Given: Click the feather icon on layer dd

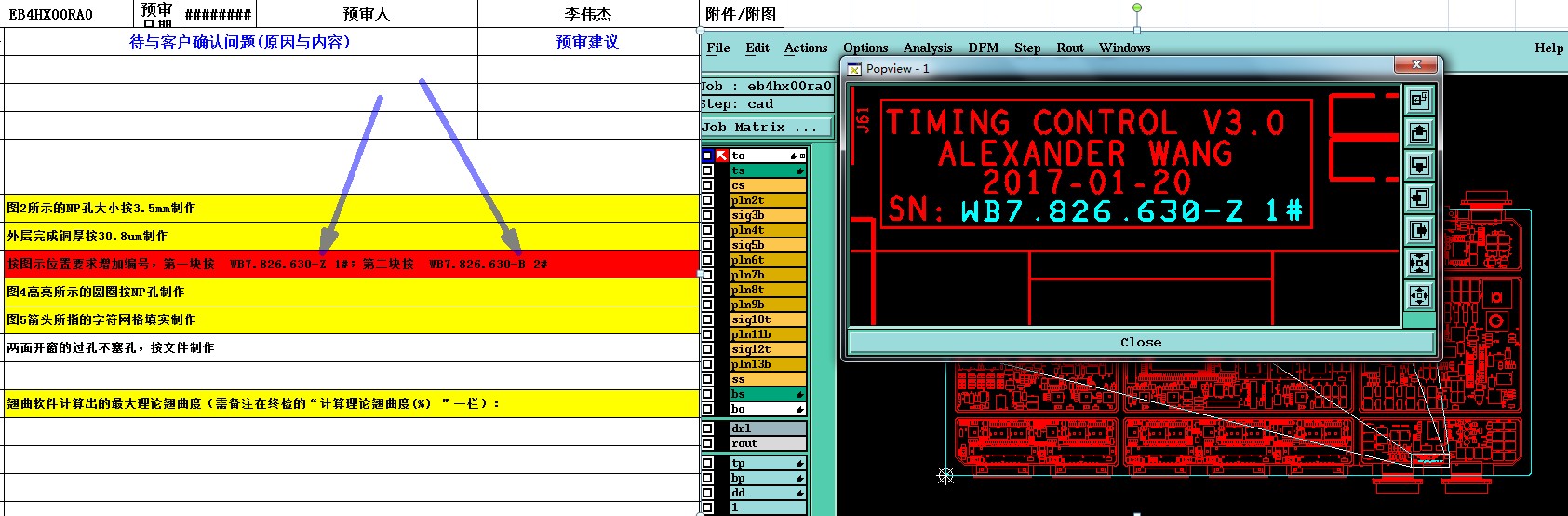Looking at the screenshot, I should point(799,493).
